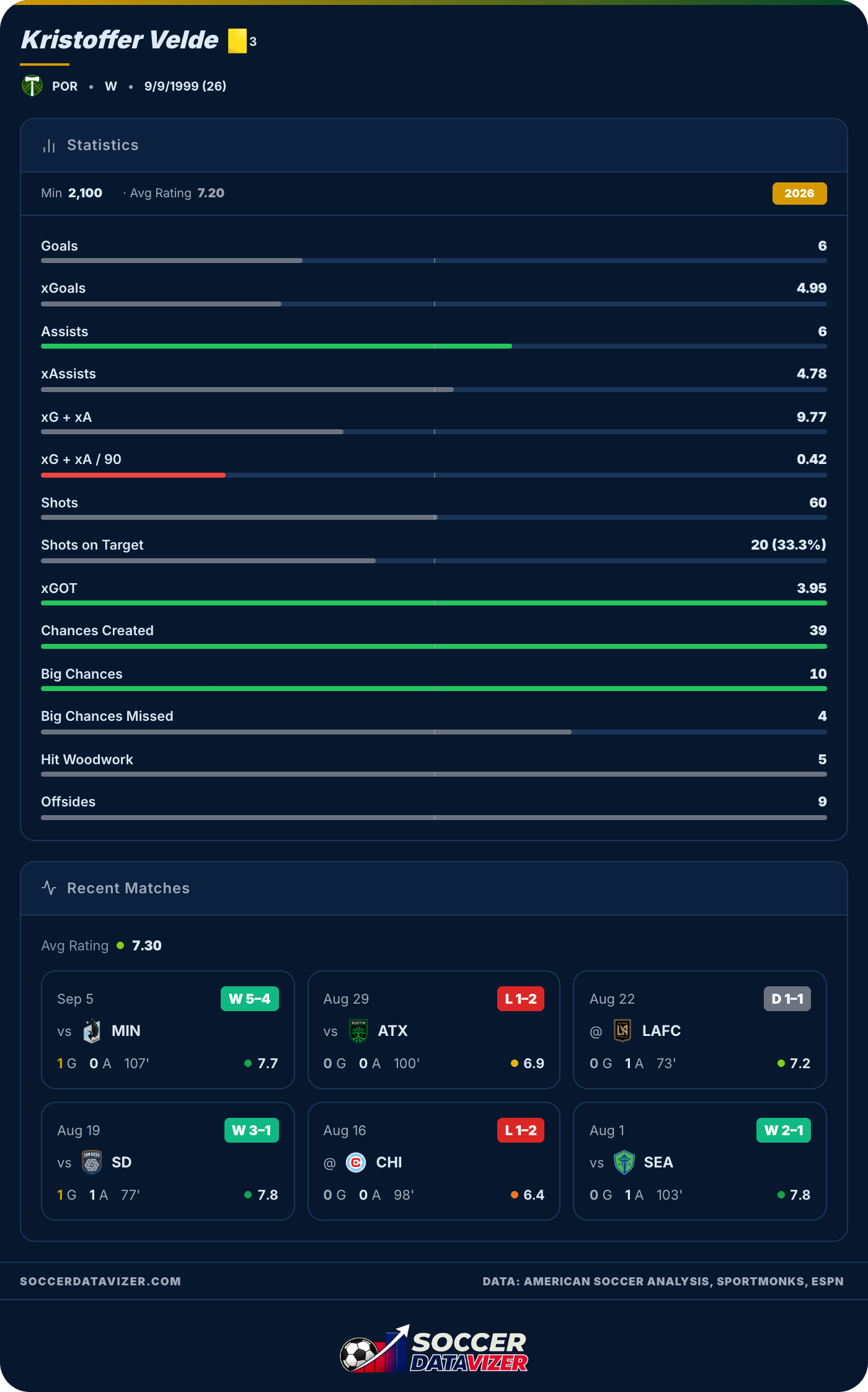Click the Portland Timbers crest icon

(x=32, y=86)
